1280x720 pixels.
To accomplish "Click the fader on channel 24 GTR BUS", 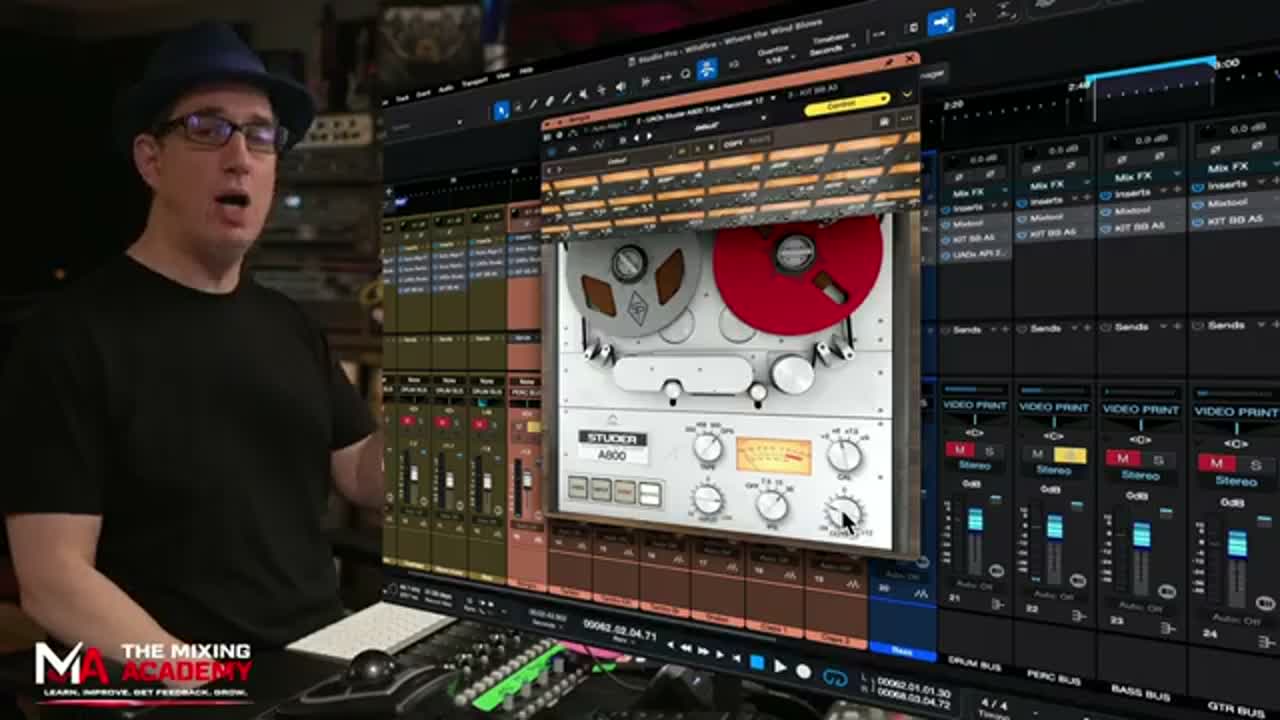I will click(x=1237, y=545).
